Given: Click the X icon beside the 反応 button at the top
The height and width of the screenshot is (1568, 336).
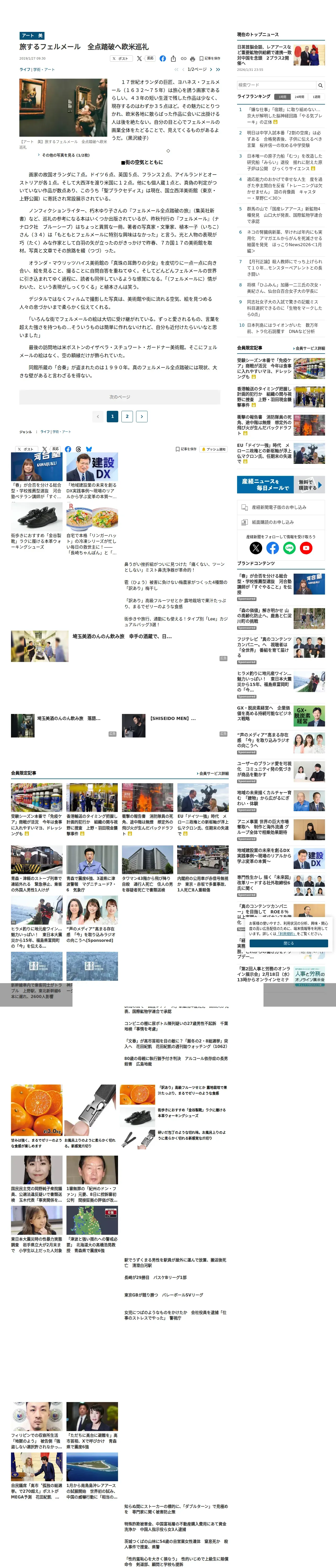Looking at the screenshot, I should coord(140,59).
